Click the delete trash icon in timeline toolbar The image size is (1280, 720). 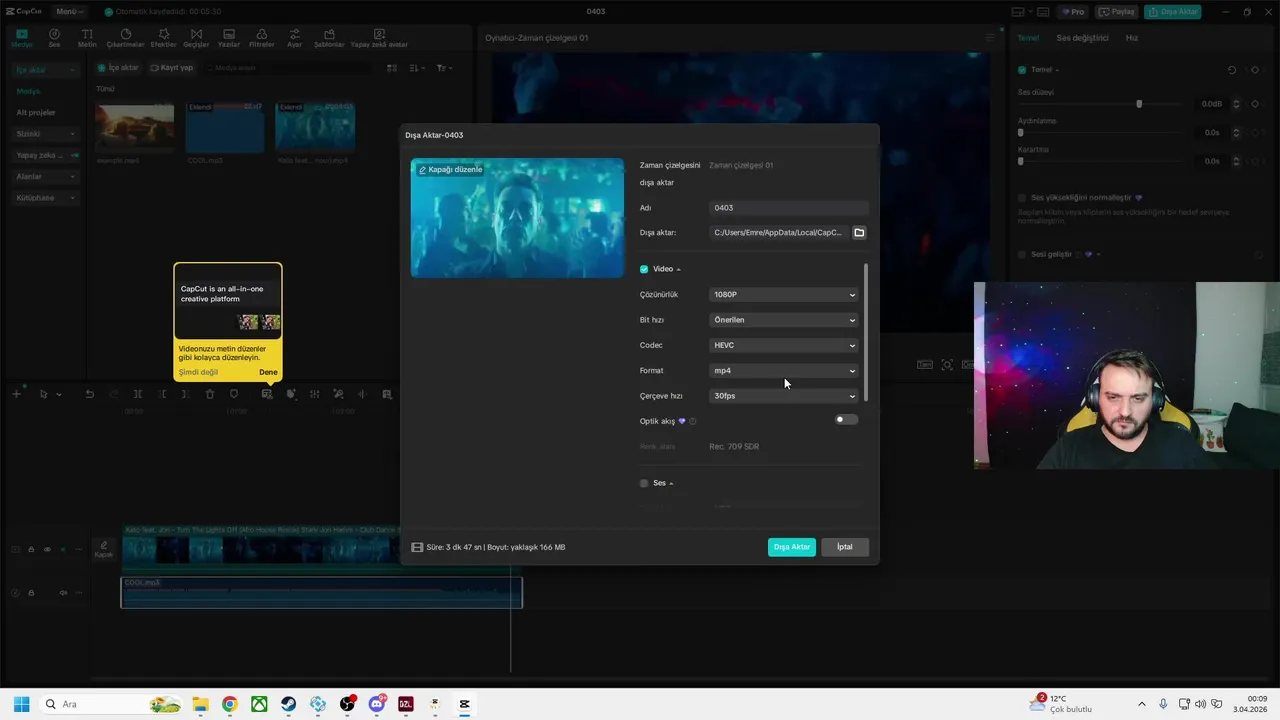coord(210,394)
